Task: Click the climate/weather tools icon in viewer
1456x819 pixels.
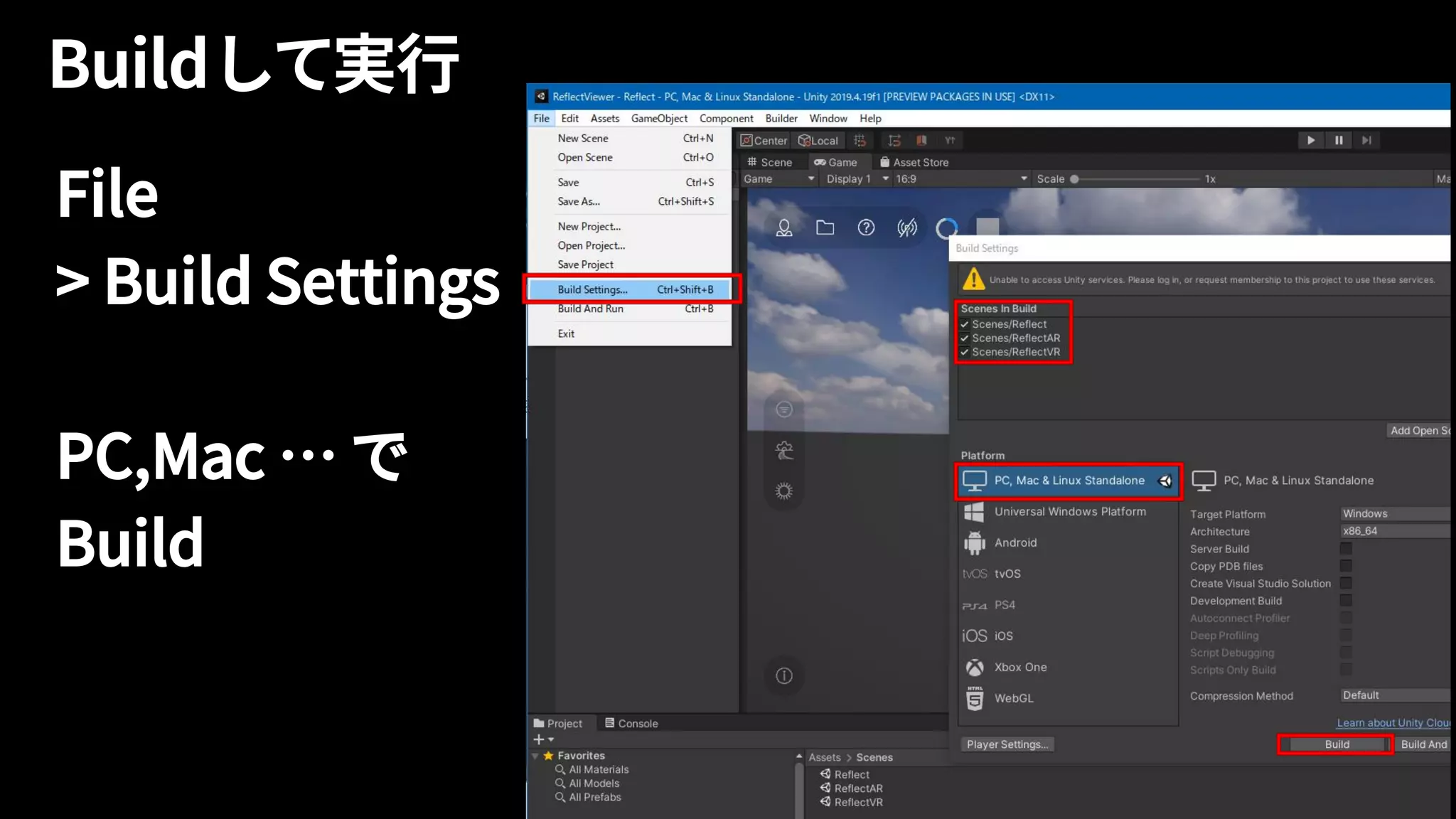Action: [784, 450]
